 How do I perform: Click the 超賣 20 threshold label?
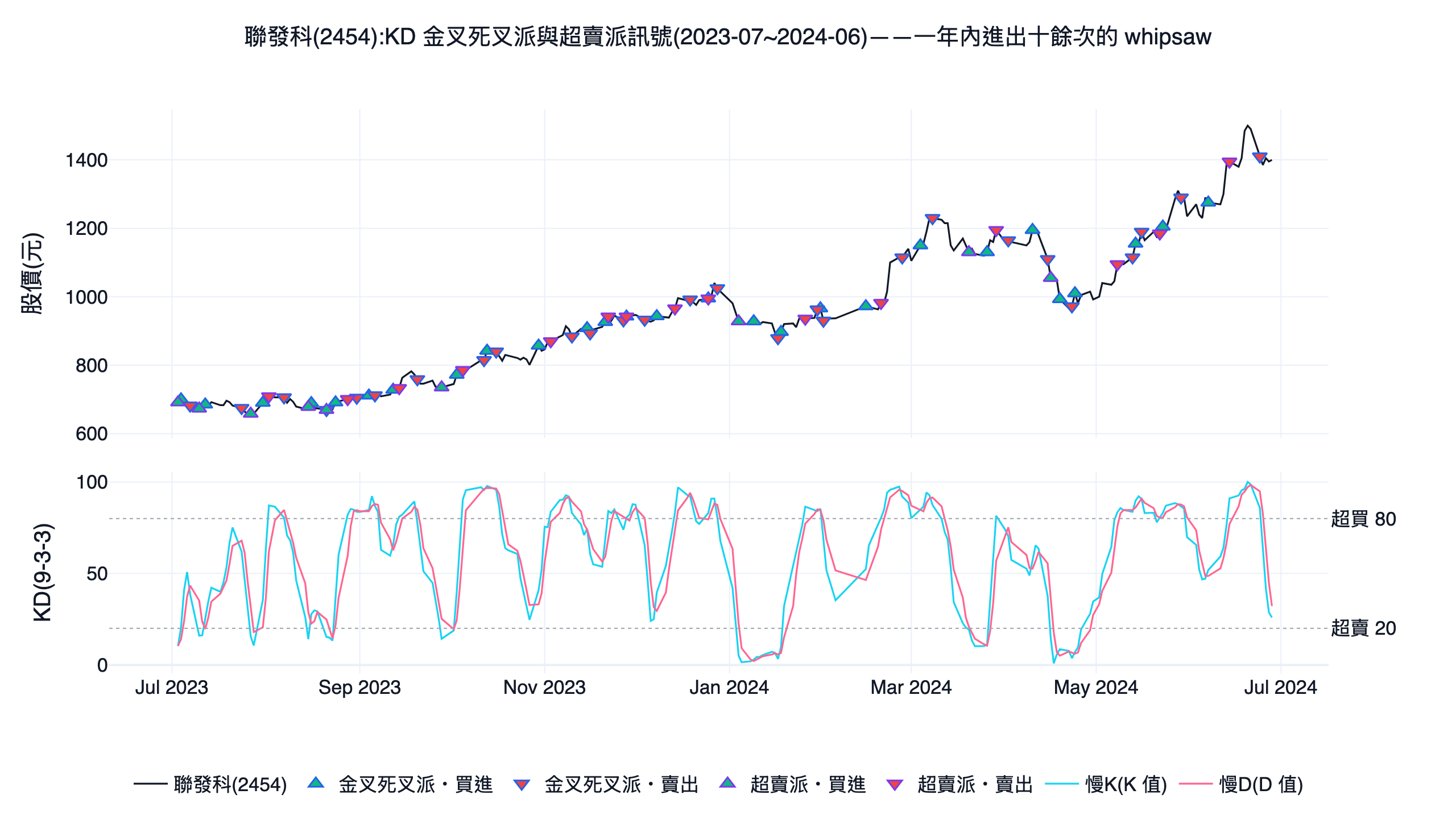(1363, 628)
